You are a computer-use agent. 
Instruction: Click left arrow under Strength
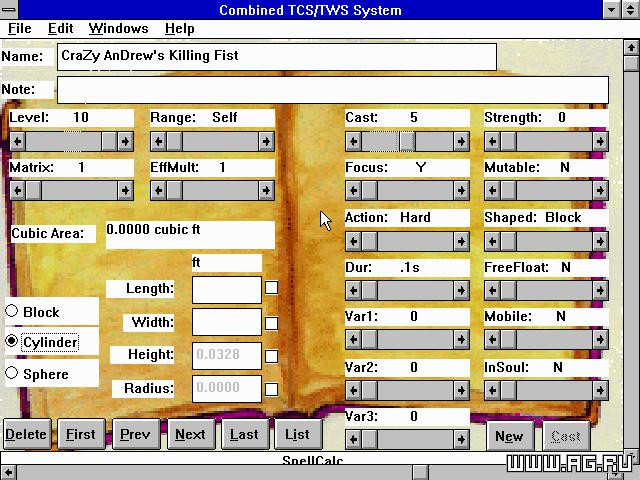click(492, 141)
